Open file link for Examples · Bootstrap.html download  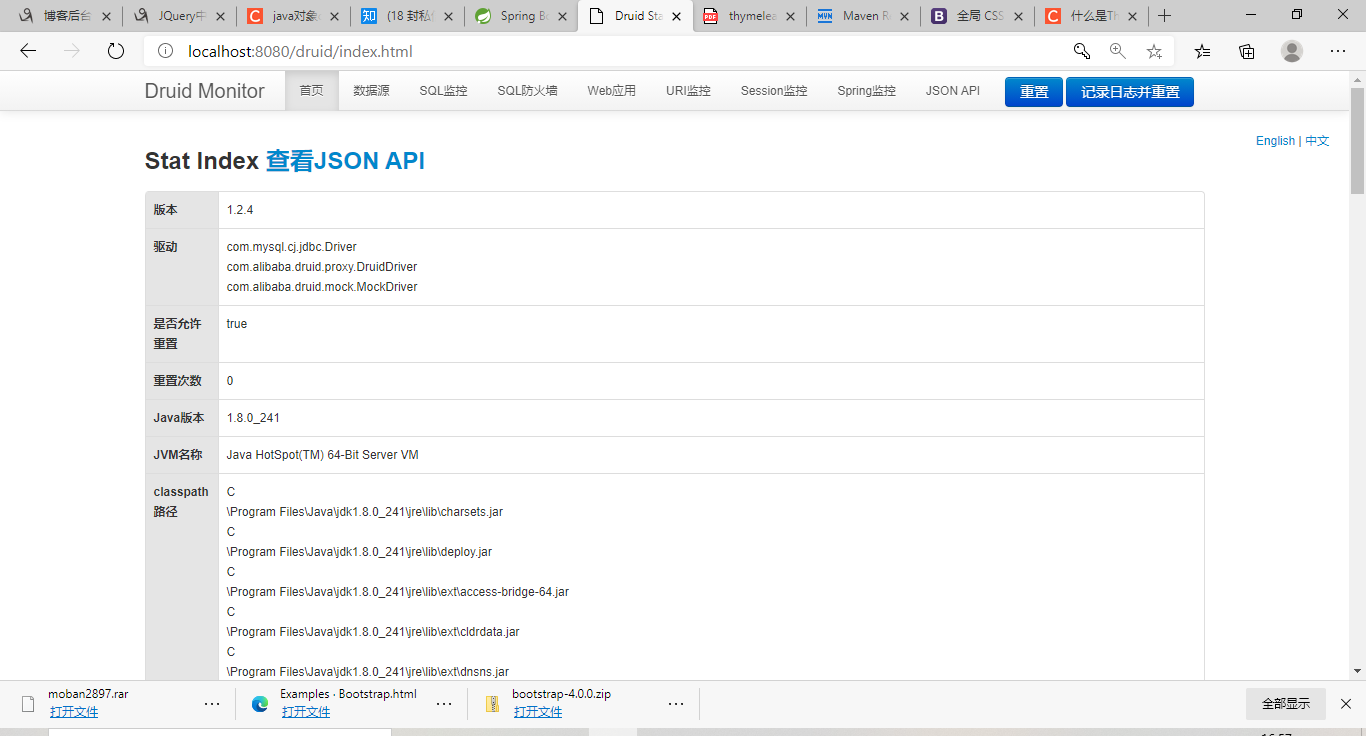click(x=306, y=712)
